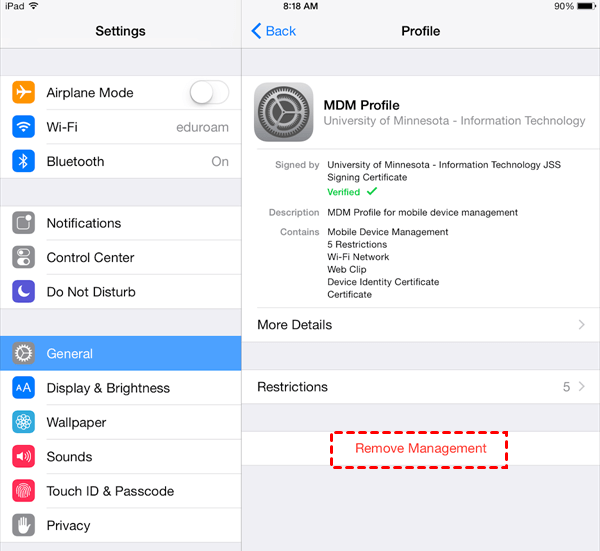Toggle the Airplane Mode switch
Viewport: 600px width, 551px height.
click(209, 92)
